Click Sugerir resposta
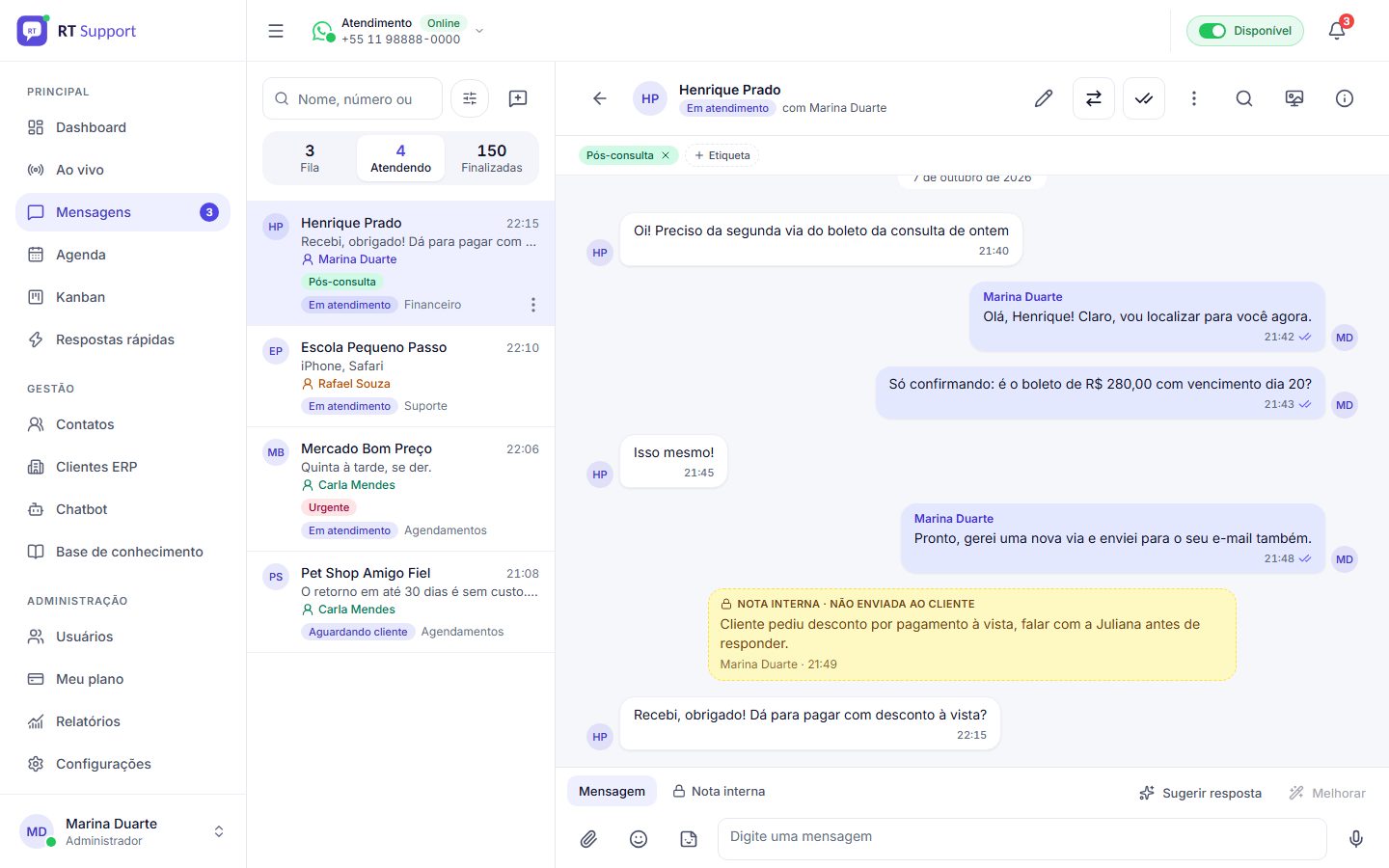Viewport: 1389px width, 868px height. pyautogui.click(x=1201, y=793)
